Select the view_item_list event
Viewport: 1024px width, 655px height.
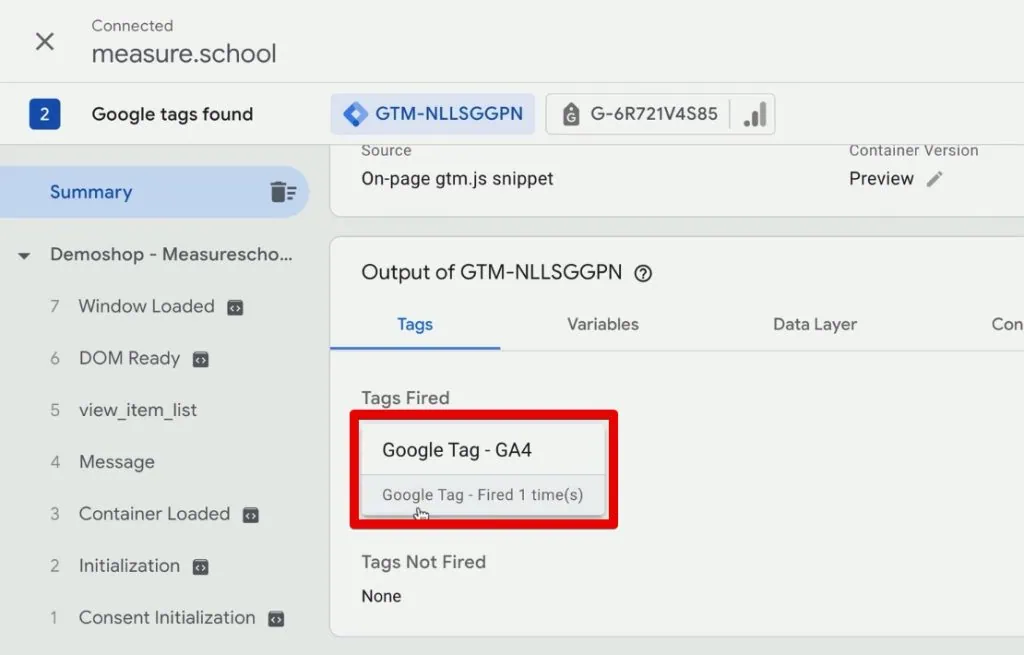pyautogui.click(x=138, y=410)
